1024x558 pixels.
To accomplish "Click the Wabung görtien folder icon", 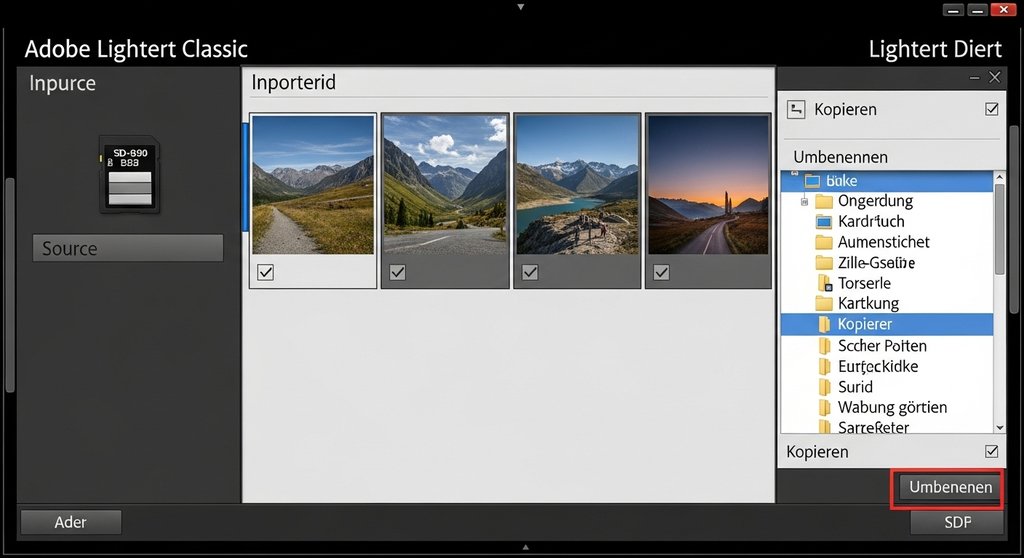I will (x=825, y=407).
